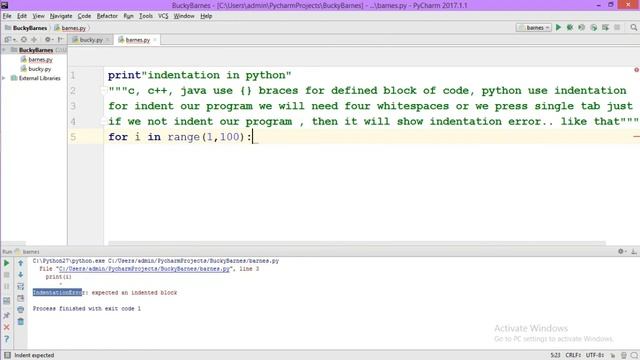Open the File menu
The height and width of the screenshot is (360, 640).
(7, 16)
